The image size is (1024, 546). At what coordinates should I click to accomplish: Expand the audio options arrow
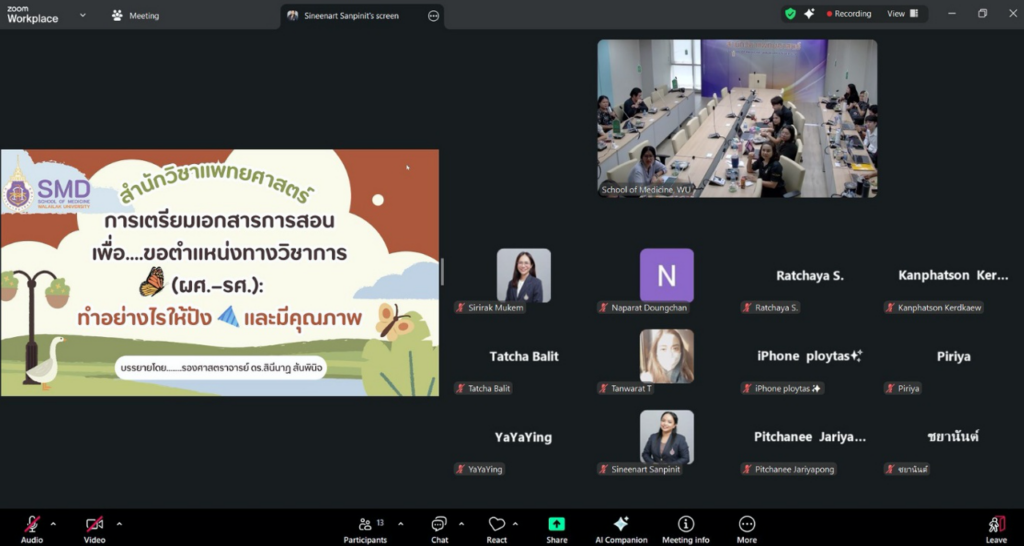(53, 523)
